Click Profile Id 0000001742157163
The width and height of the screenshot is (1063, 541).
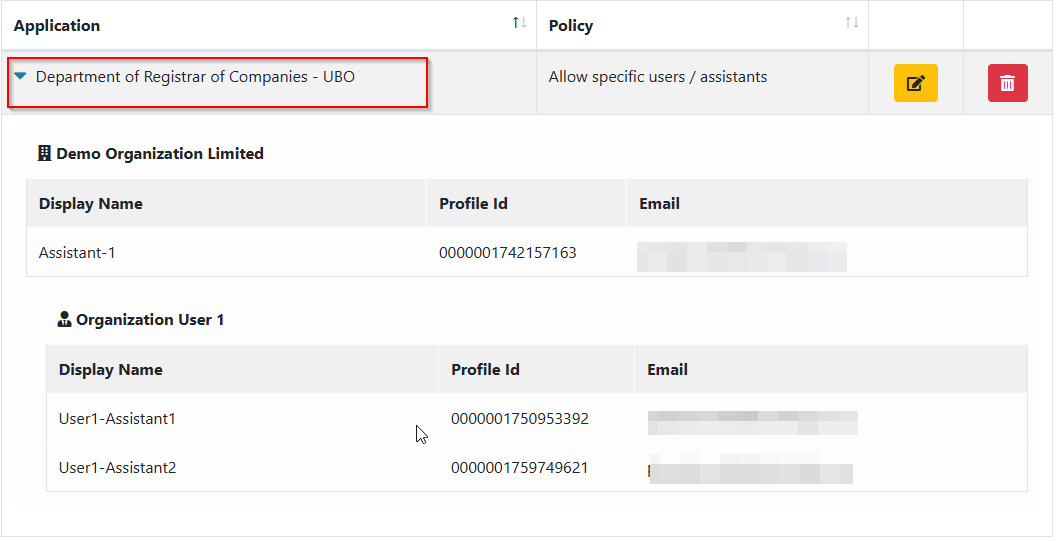coord(507,253)
